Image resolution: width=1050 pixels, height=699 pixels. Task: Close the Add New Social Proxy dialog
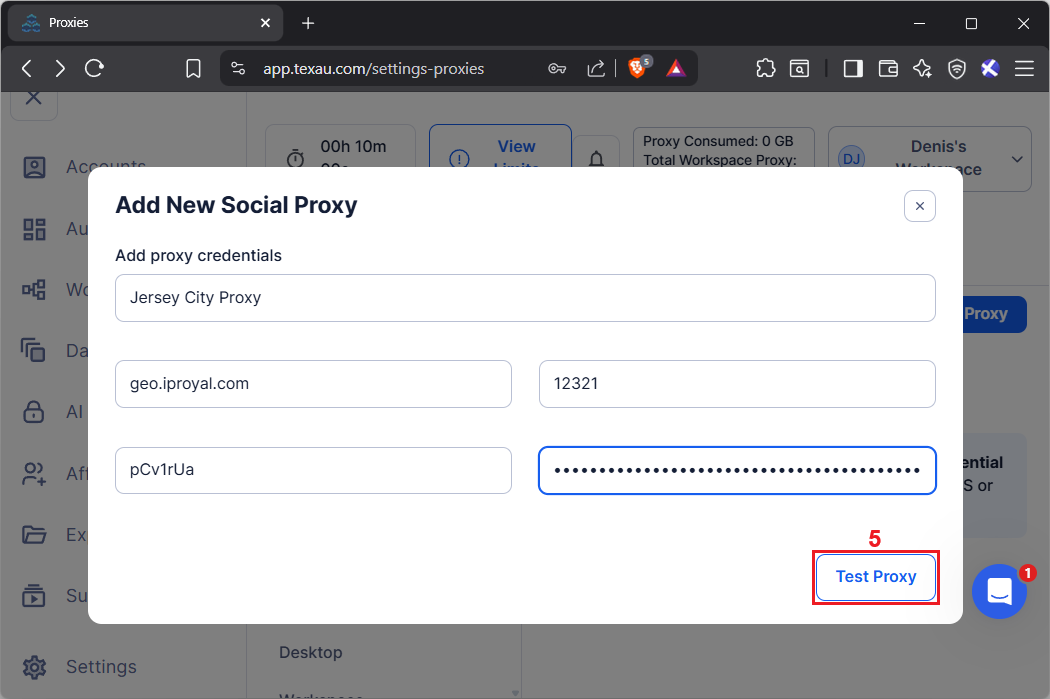919,206
